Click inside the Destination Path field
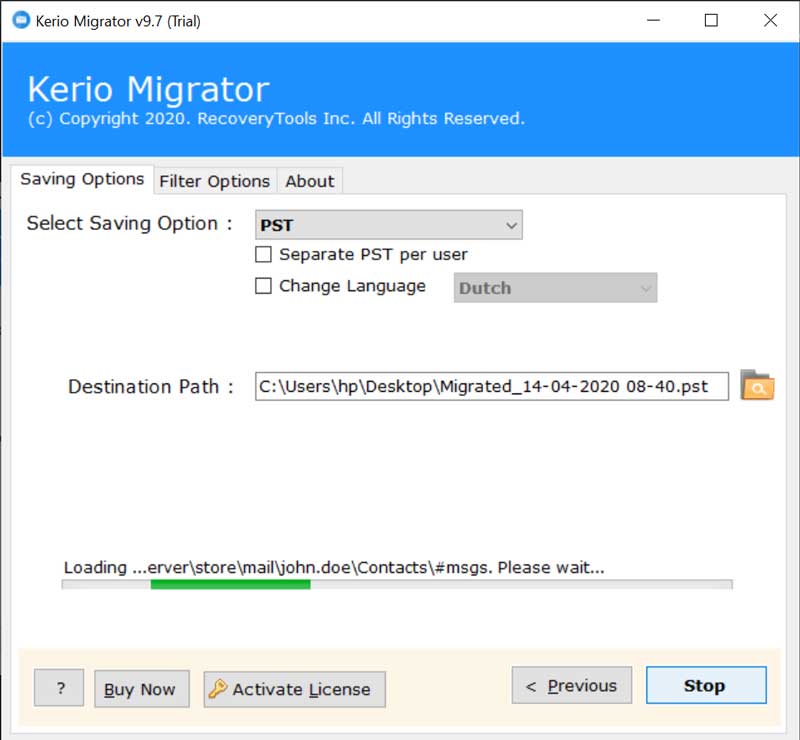 492,386
